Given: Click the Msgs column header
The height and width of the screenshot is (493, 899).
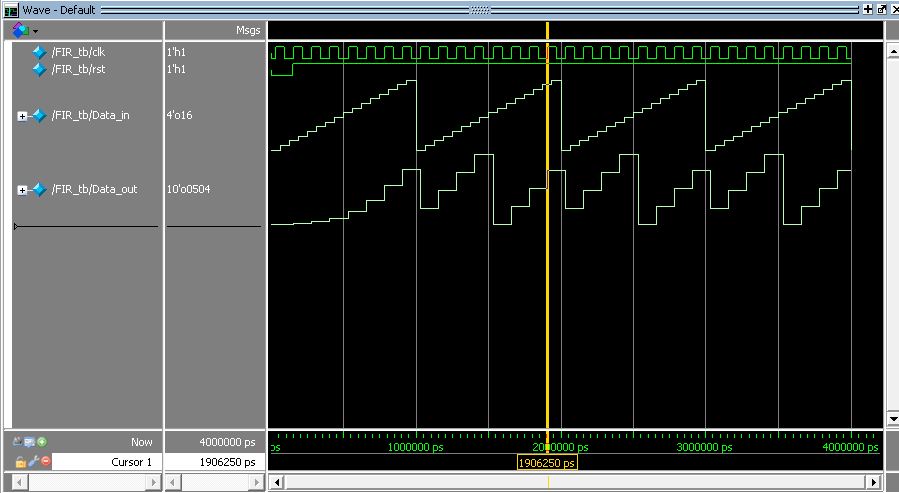Looking at the screenshot, I should [x=248, y=30].
